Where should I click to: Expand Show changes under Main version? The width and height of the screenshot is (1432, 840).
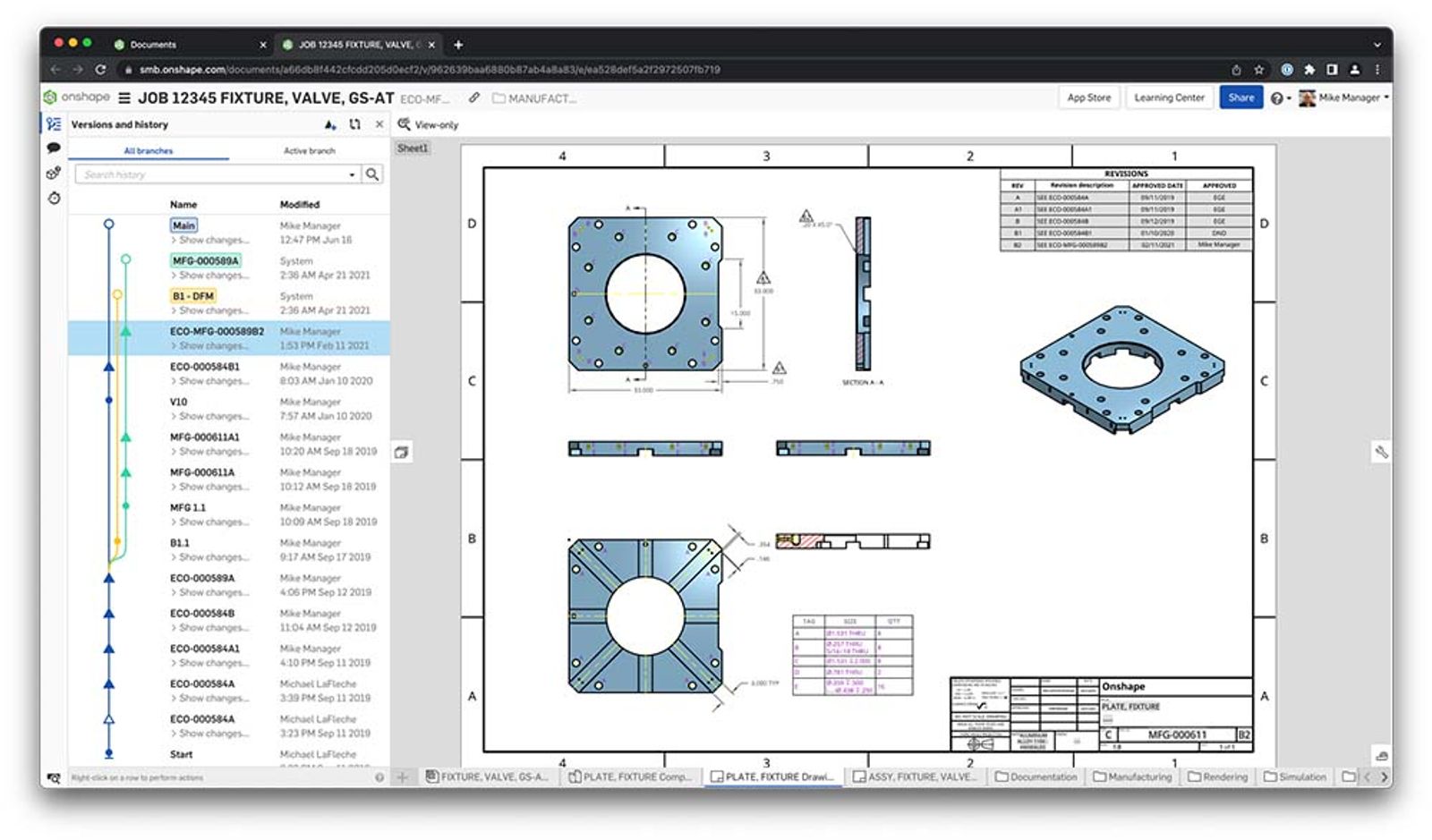211,240
